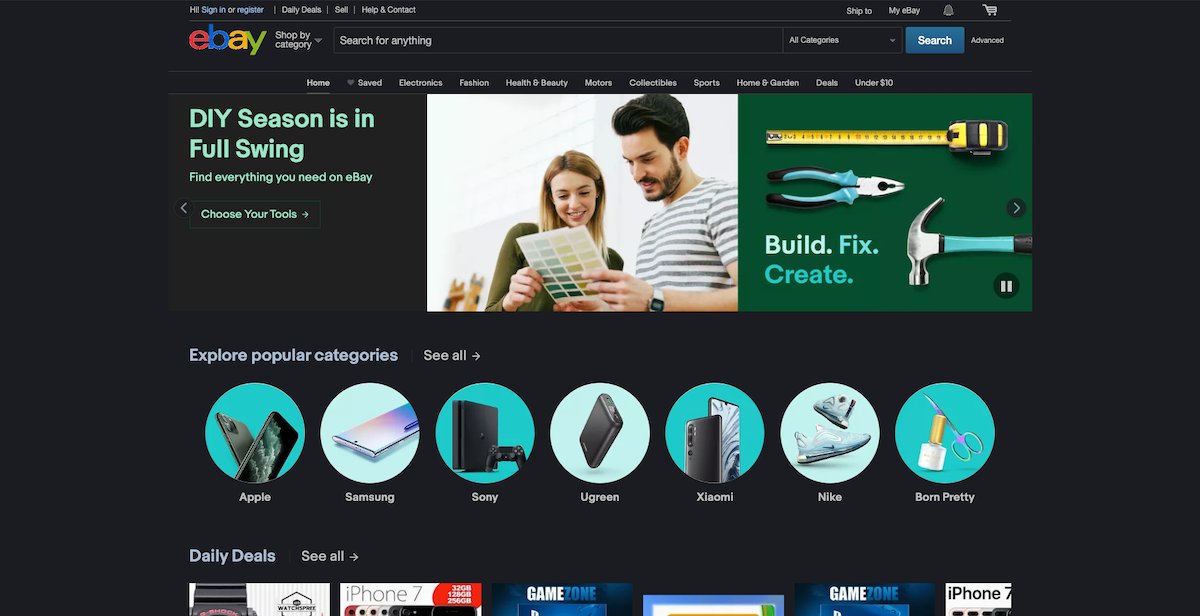This screenshot has height=616, width=1200.
Task: Click the Search for anything field
Action: (558, 40)
